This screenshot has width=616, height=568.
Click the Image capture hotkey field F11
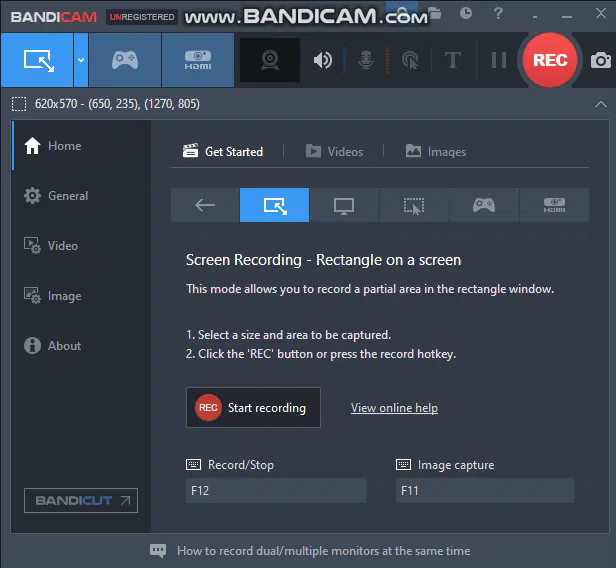485,491
